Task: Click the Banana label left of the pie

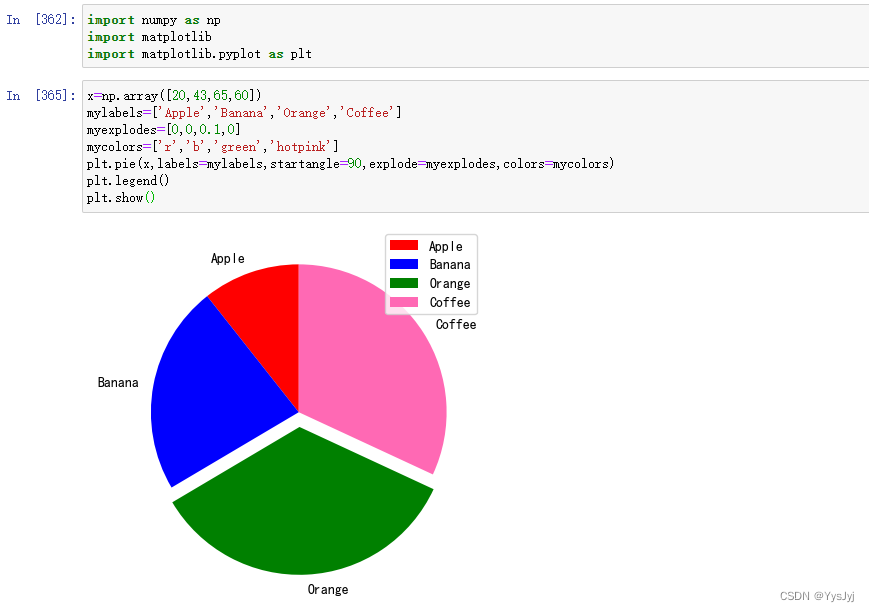Action: point(118,382)
